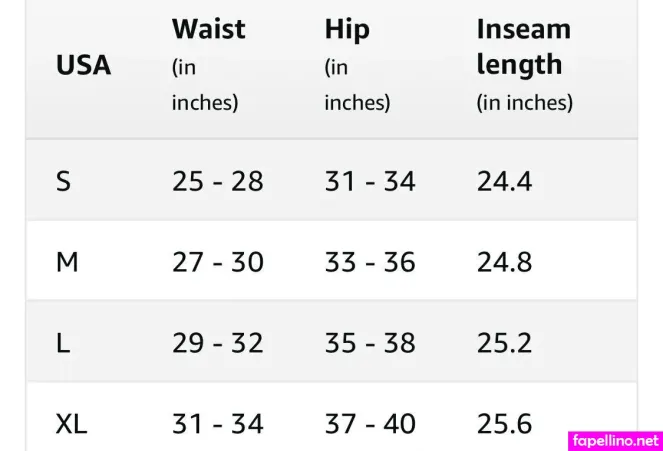This screenshot has height=451, width=663.
Task: Click waist value 29 - 32
Action: coord(217,343)
